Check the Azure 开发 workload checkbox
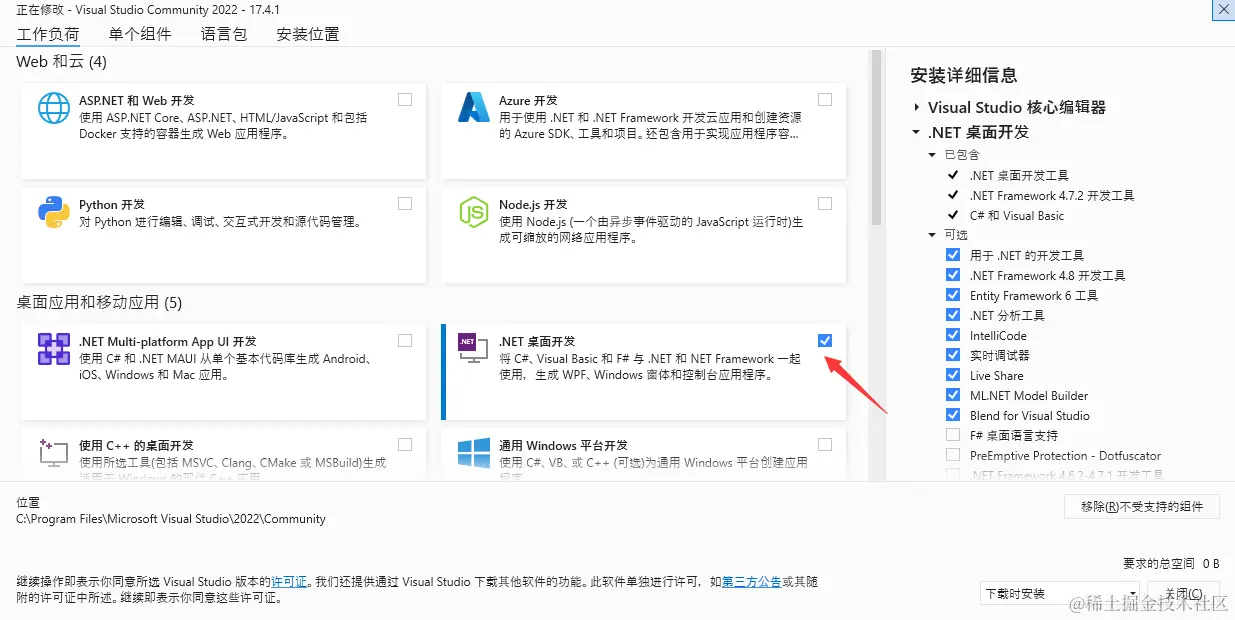Screen dimensions: 1235x620 coord(825,99)
